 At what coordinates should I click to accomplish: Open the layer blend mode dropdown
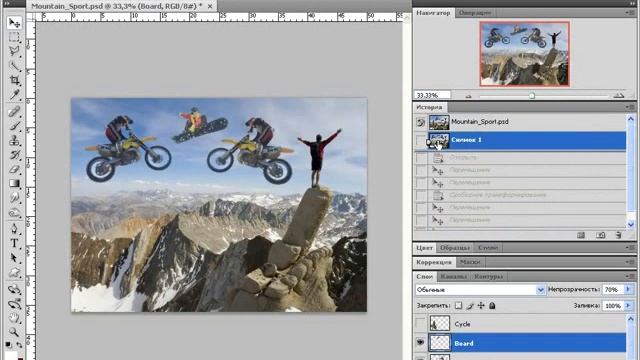tap(480, 290)
